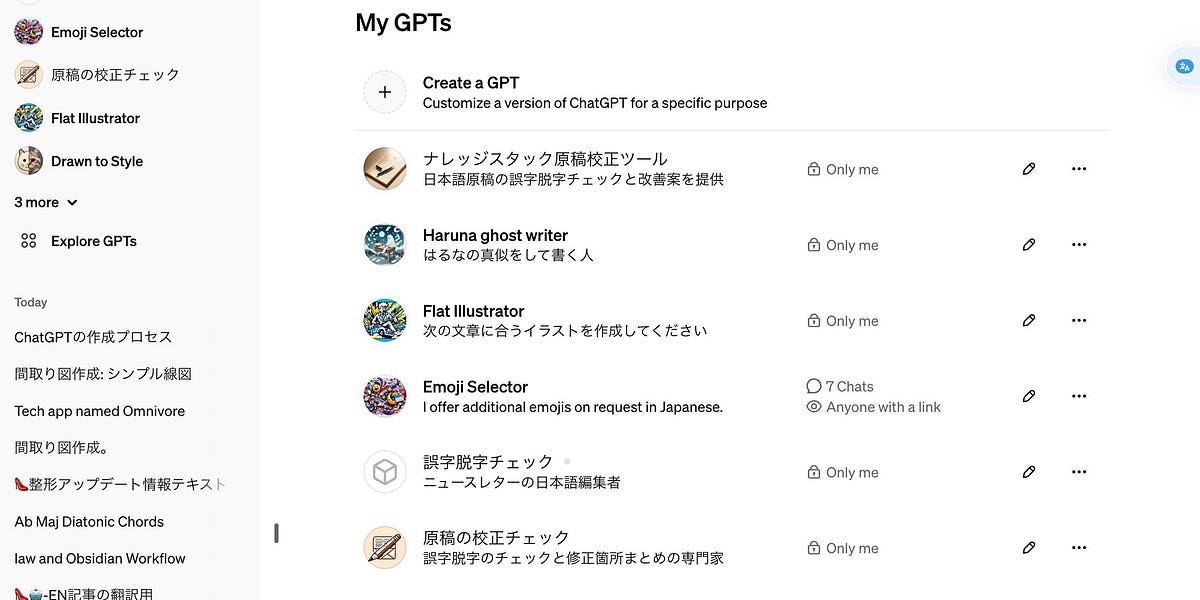
Task: Open Drawn to Style from the sidebar
Action: point(98,160)
